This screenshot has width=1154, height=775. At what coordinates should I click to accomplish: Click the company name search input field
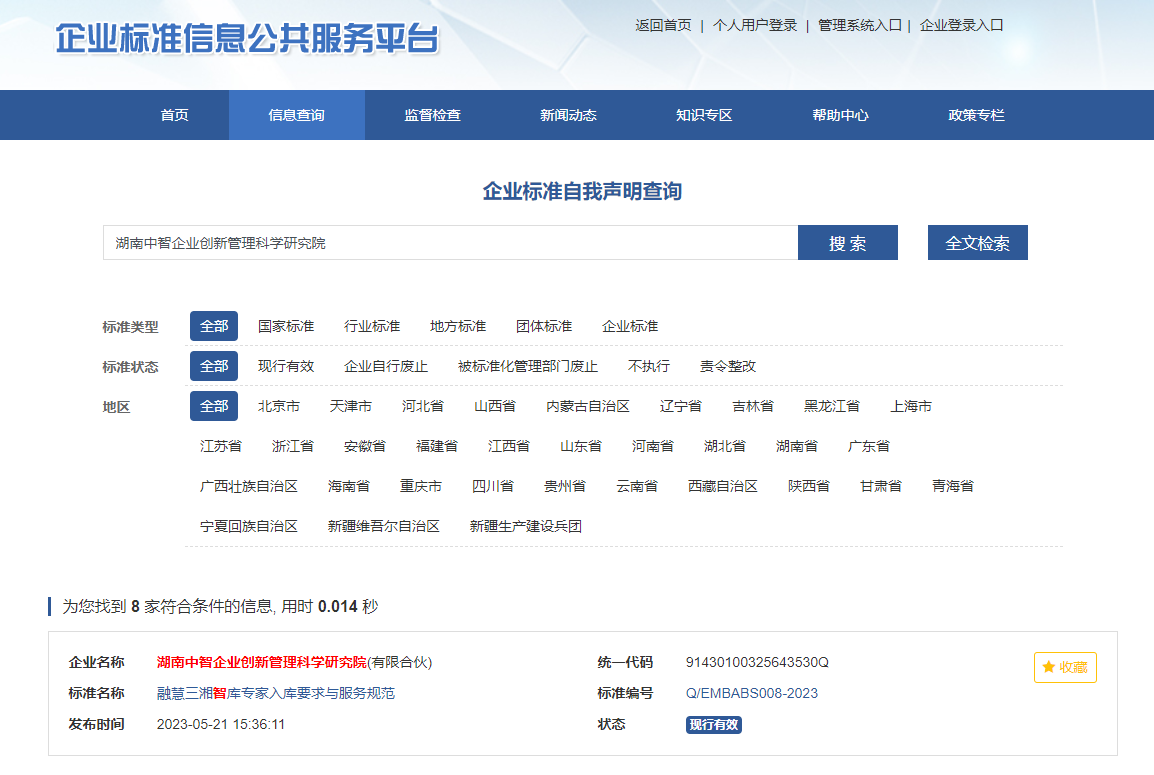coord(450,243)
